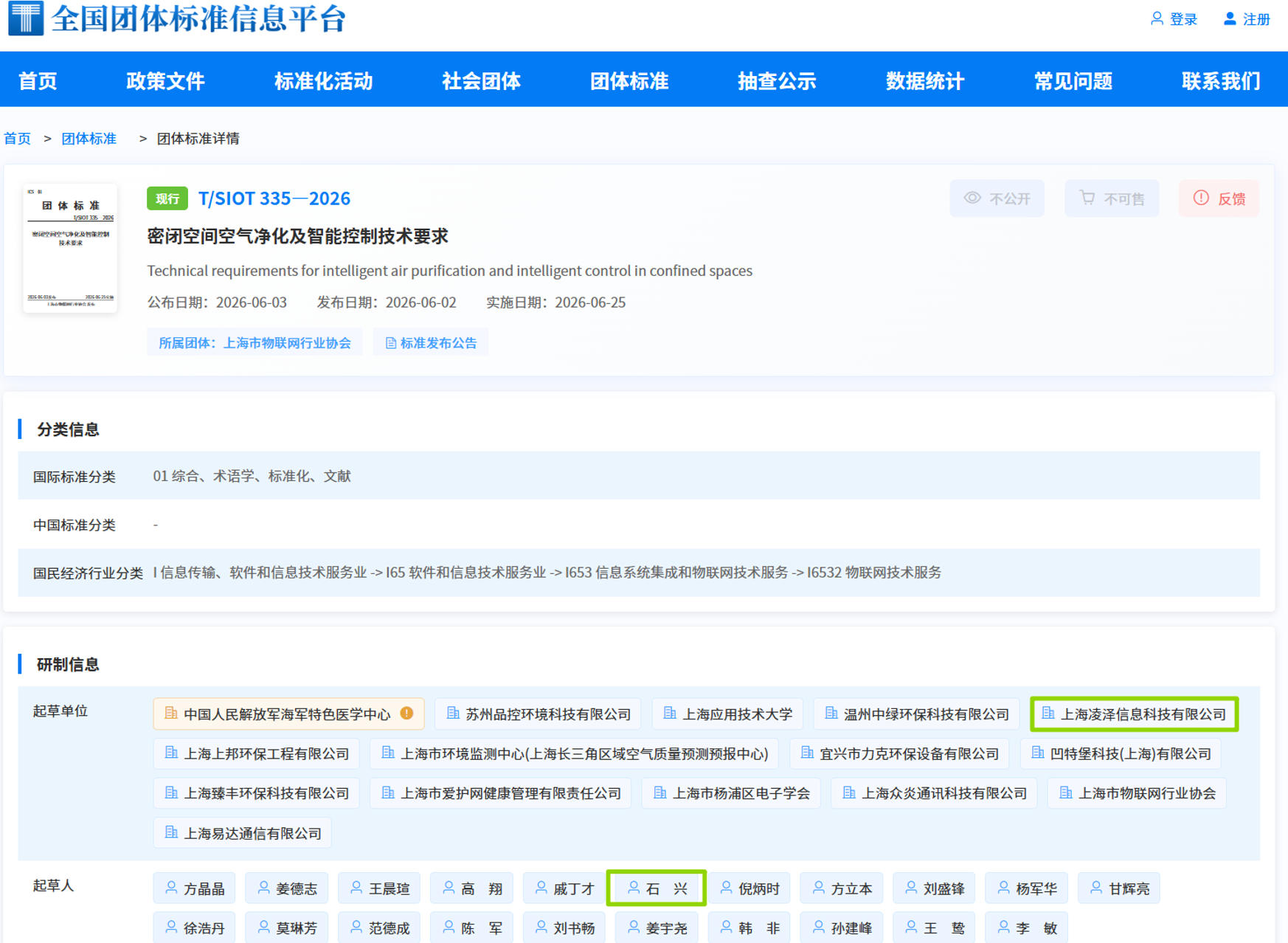Select drafter 高 翔
The image size is (1288, 943).
tap(471, 888)
